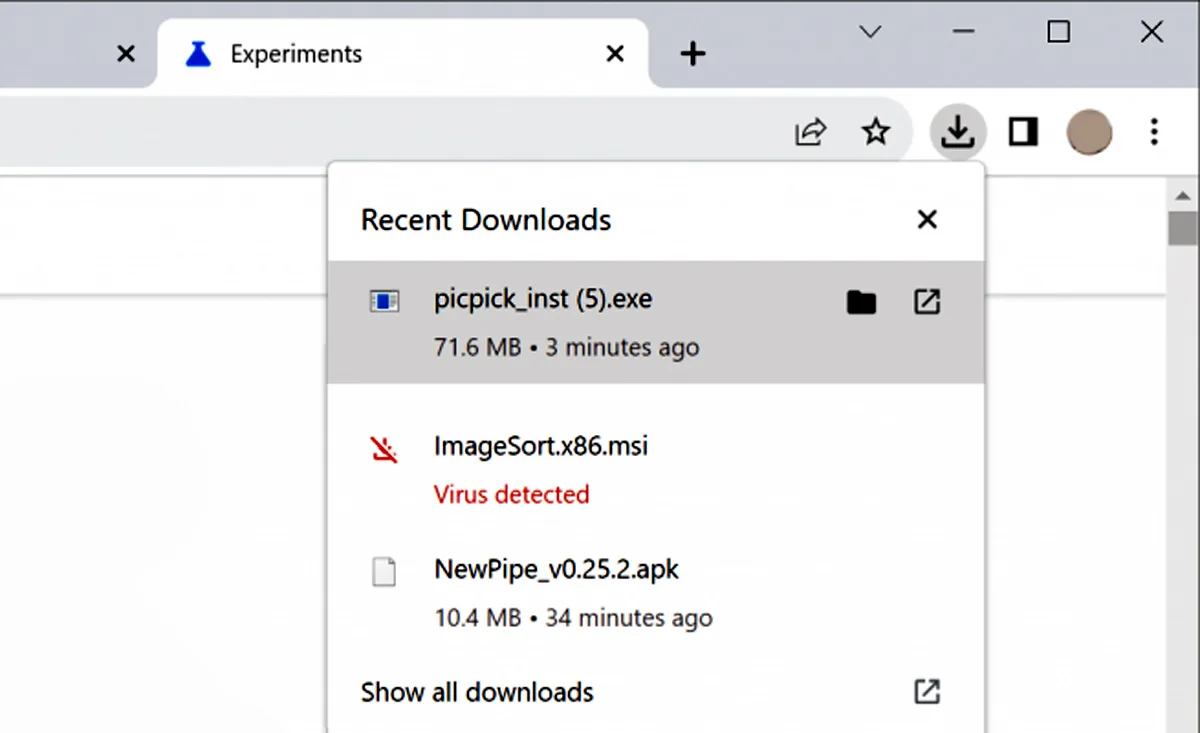Viewport: 1200px width, 733px height.
Task: Toggle the side panel icon
Action: 1023,131
